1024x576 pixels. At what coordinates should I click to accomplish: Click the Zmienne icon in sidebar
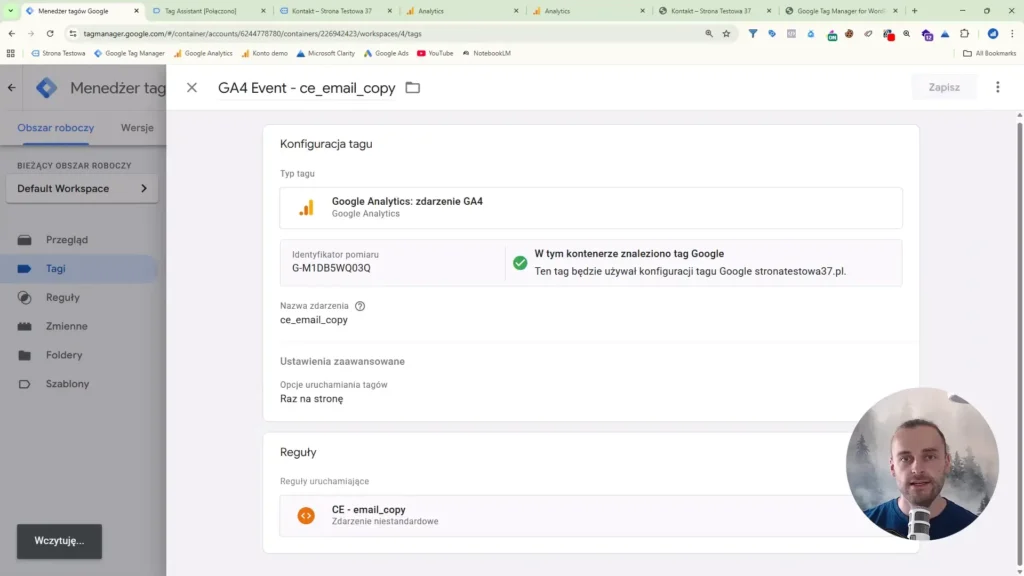(24, 326)
